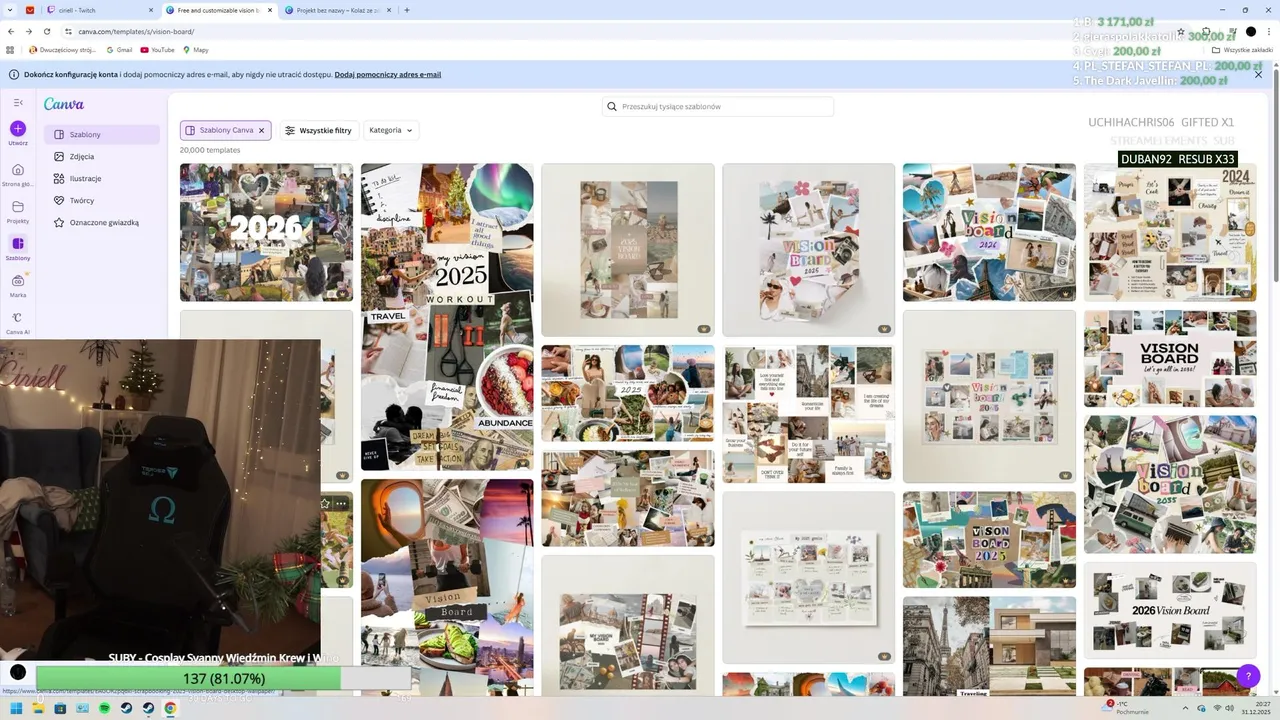Switch to ciriell Twitch tab
Image resolution: width=1280 pixels, height=720 pixels.
tap(100, 10)
